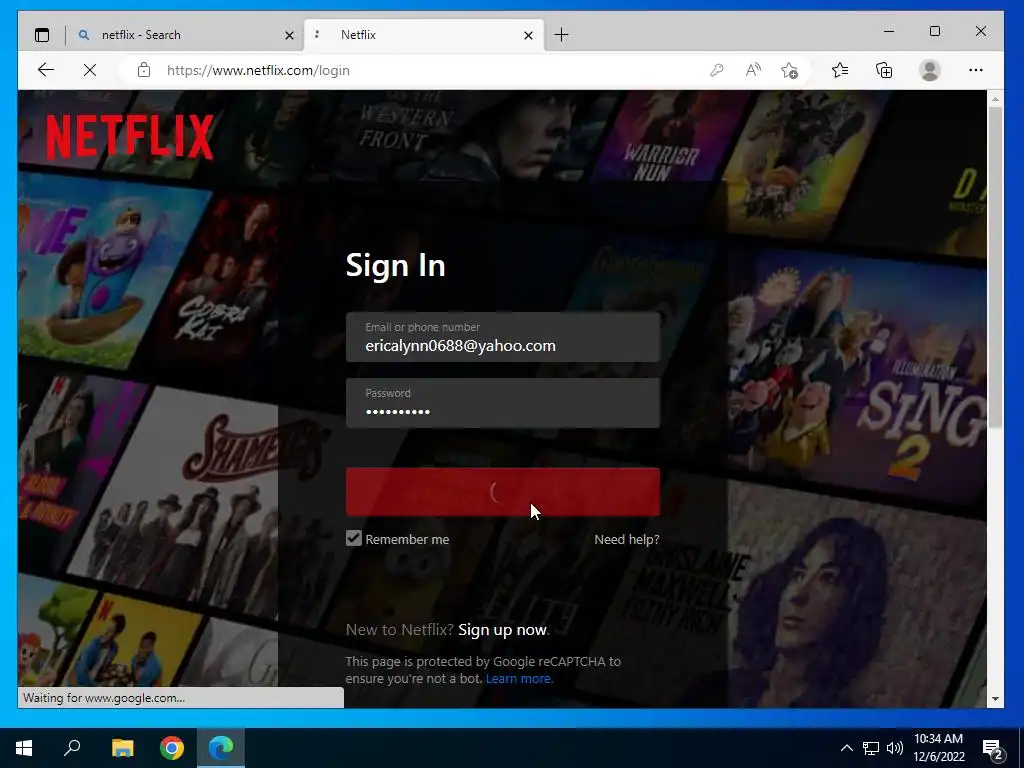Switch to the netflix - Search tab

click(185, 35)
